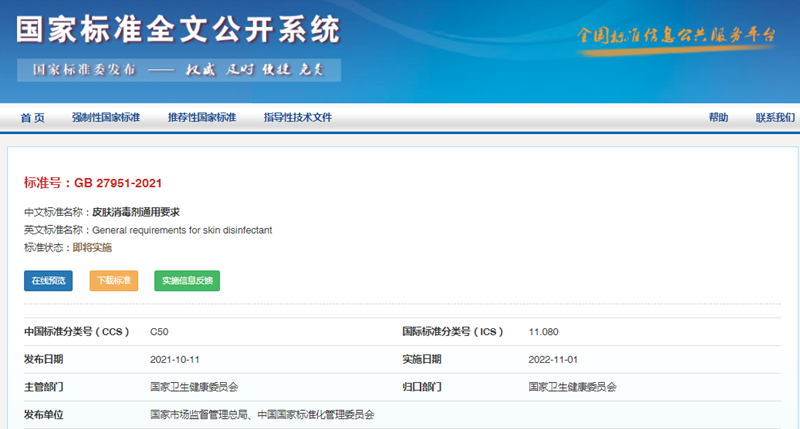Click the 国家标准委发布 slogan banner

[x=178, y=70]
